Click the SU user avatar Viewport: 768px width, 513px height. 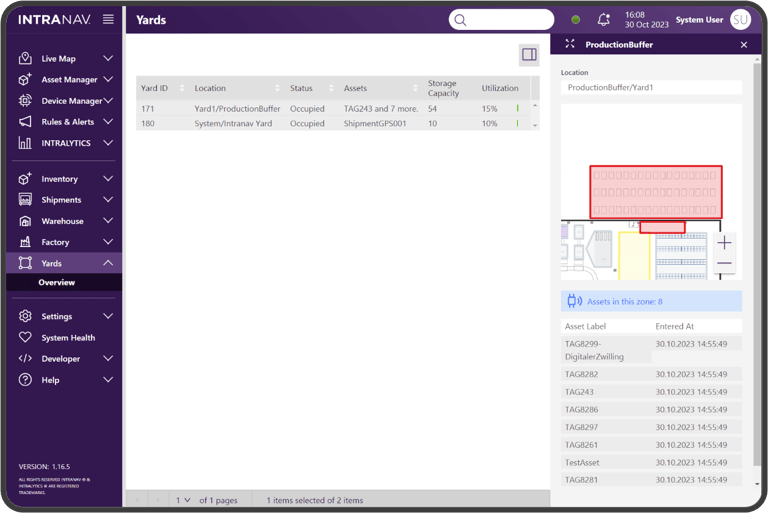(x=740, y=20)
